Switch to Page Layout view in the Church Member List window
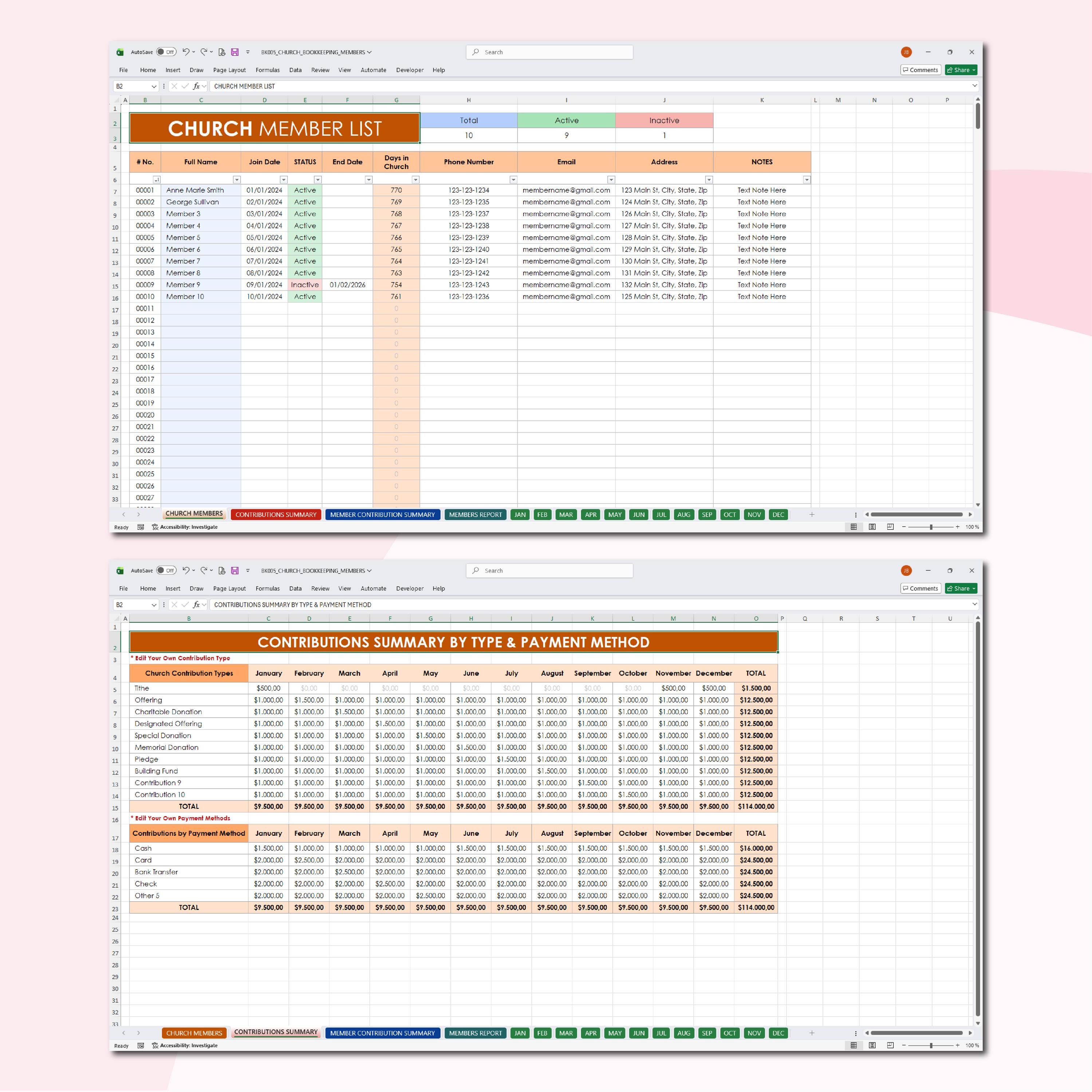This screenshot has height=1092, width=1092. click(872, 527)
